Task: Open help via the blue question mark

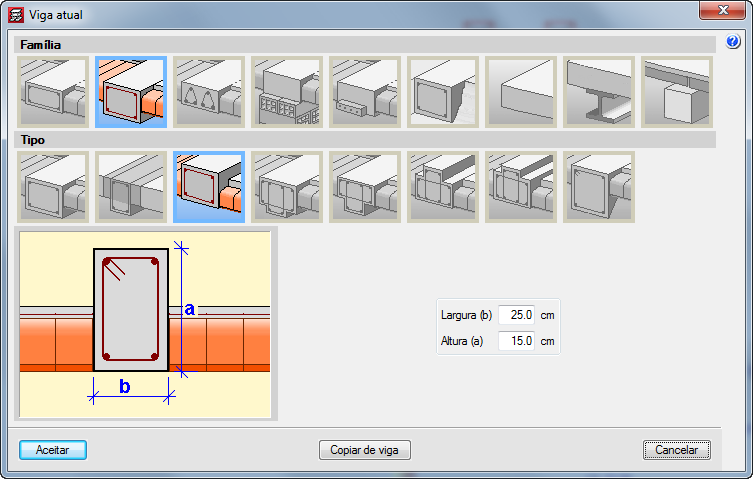Action: tap(732, 43)
